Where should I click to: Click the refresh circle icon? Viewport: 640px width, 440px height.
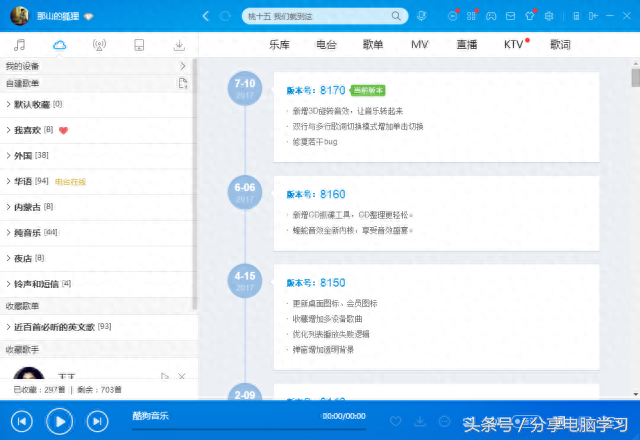point(225,16)
